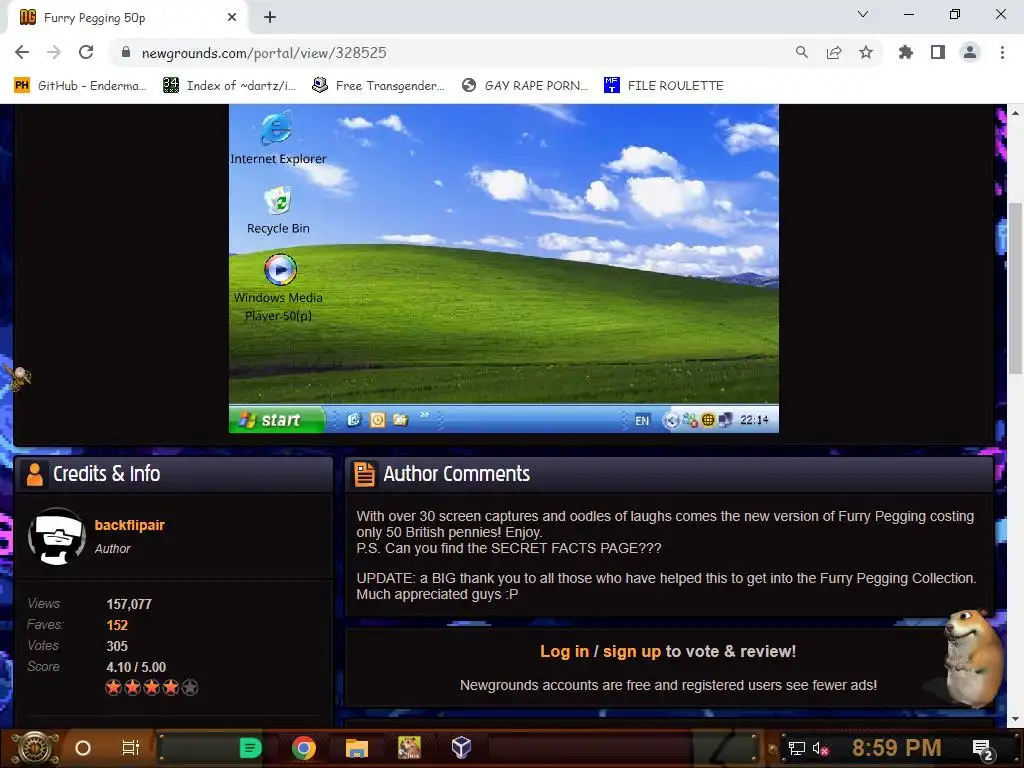Screen dimensions: 1024x768
Task: Reload the Newgrounds page
Action: click(x=86, y=52)
